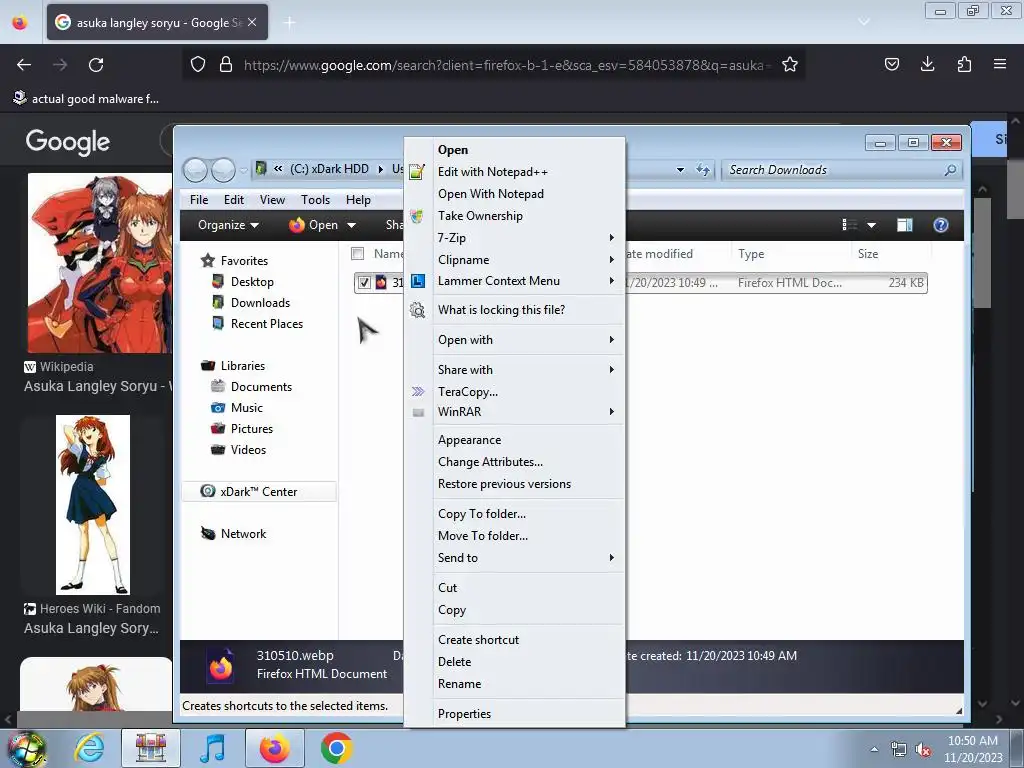
Task: Bookmark this page with the star icon
Action: (790, 64)
